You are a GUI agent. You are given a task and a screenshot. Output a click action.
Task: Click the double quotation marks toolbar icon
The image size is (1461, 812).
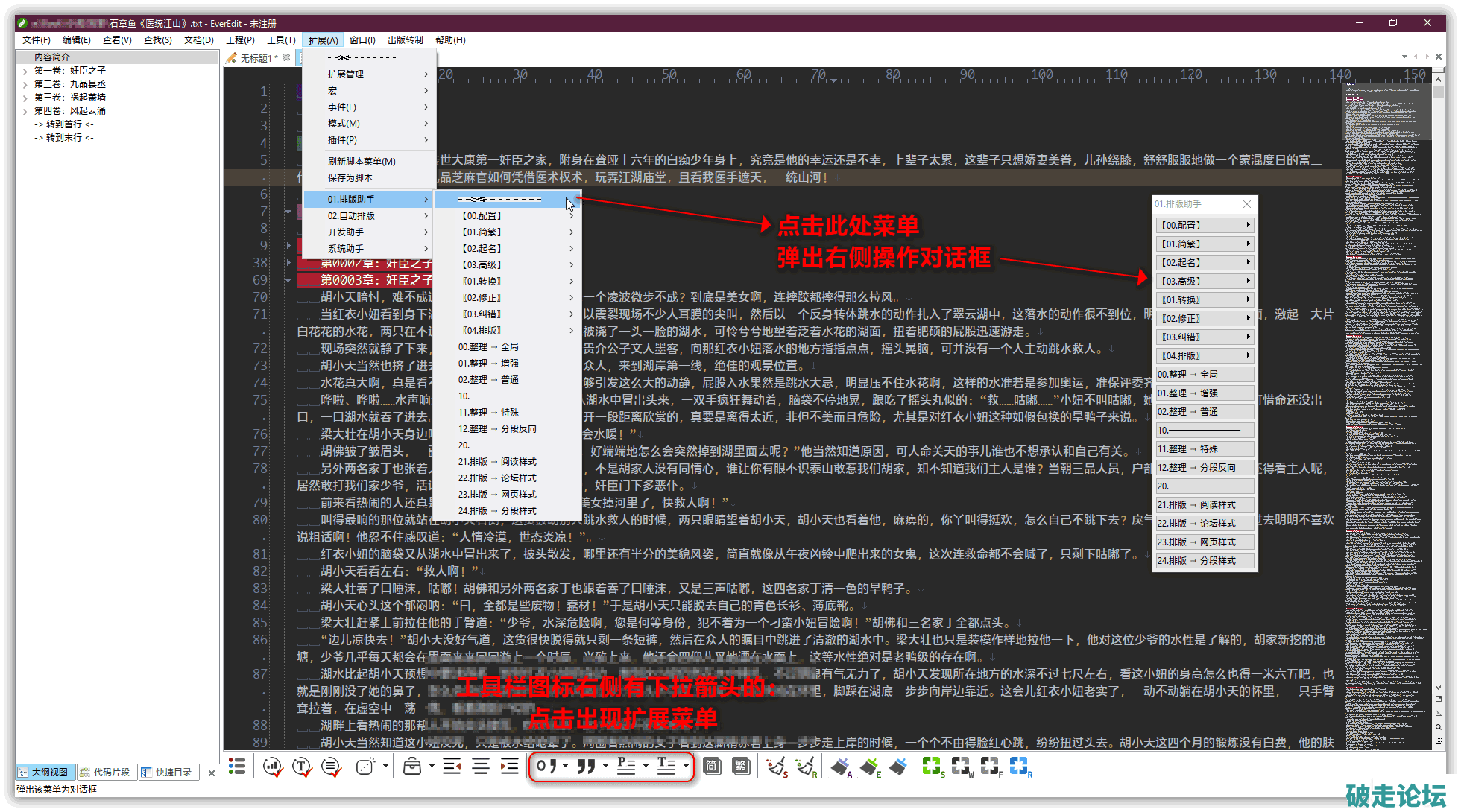[x=586, y=766]
